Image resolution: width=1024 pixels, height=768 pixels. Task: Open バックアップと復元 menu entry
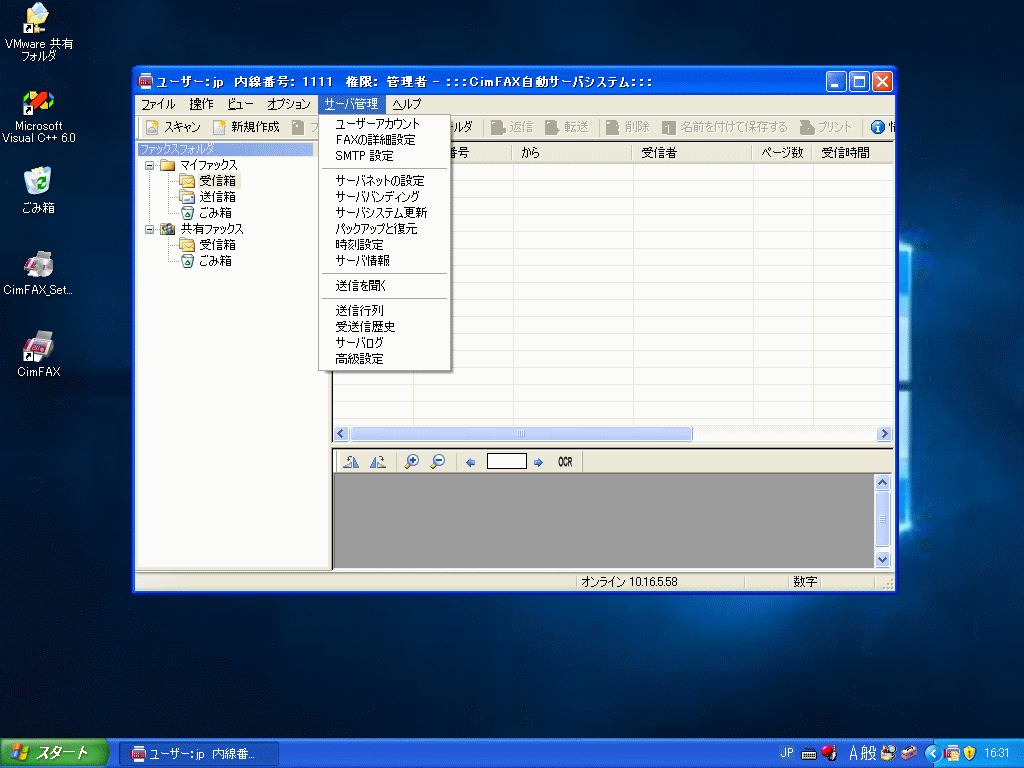coord(385,229)
